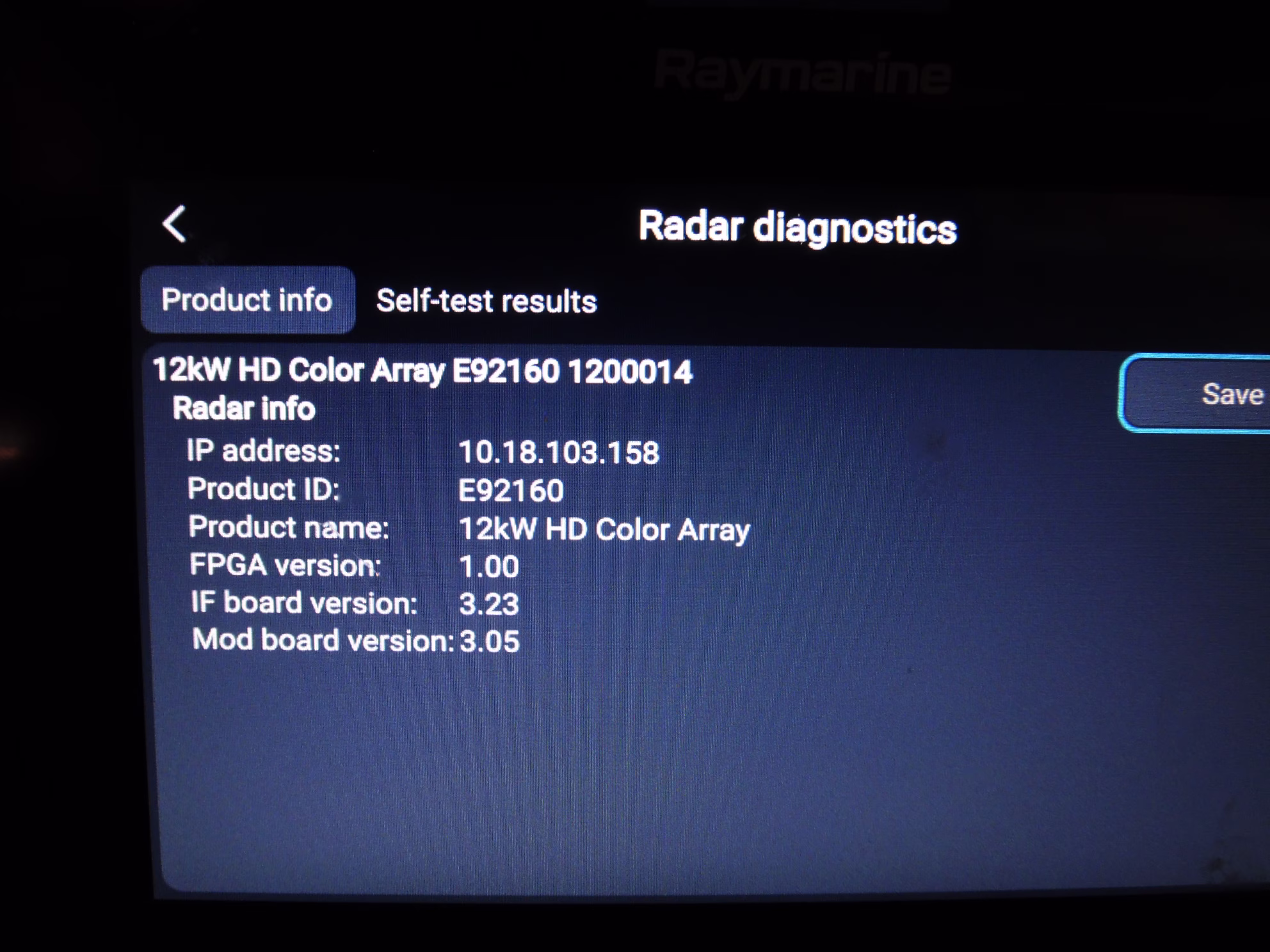
Task: Tap the Raymarine logo on the bezel
Action: (803, 74)
